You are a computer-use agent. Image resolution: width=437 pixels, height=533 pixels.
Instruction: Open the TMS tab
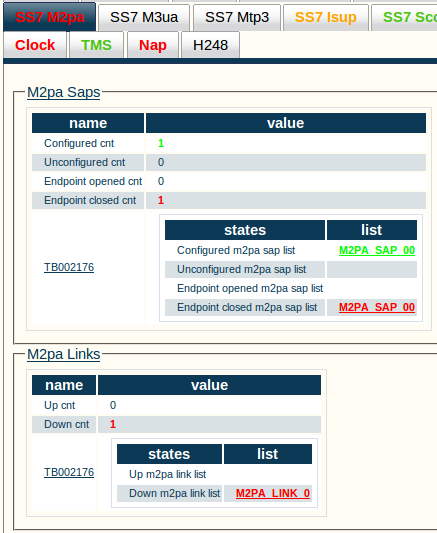pyautogui.click(x=96, y=45)
